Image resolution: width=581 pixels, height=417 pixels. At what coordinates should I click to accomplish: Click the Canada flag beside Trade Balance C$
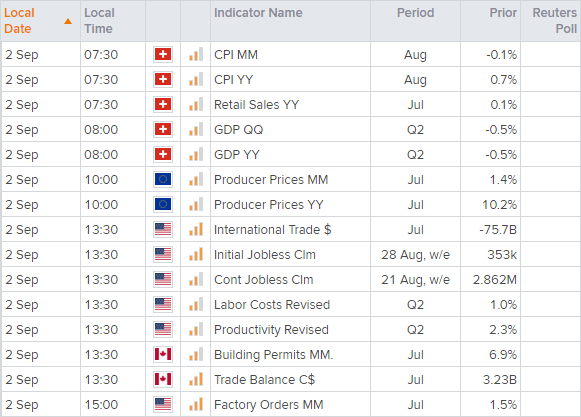click(x=163, y=379)
